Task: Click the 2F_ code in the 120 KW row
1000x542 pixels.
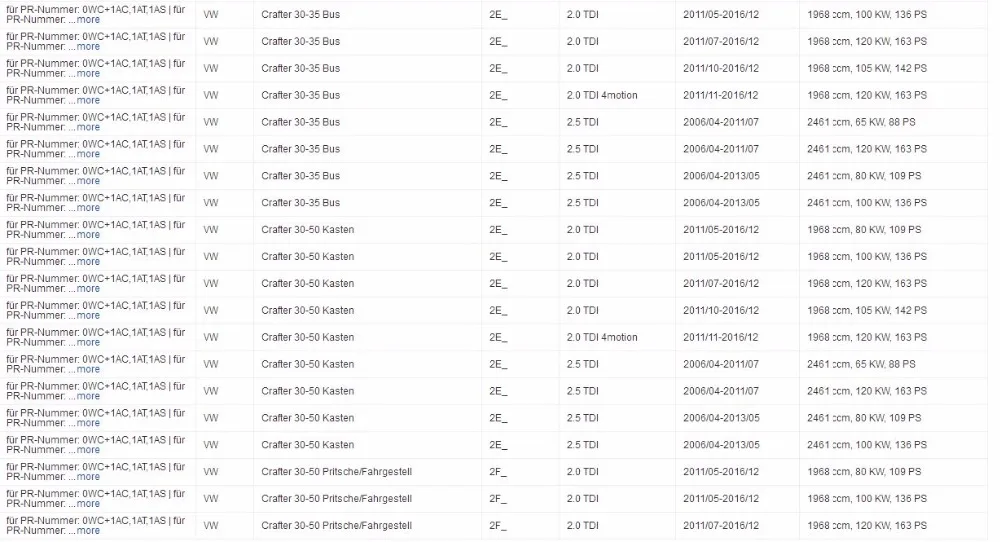Action: [x=497, y=525]
